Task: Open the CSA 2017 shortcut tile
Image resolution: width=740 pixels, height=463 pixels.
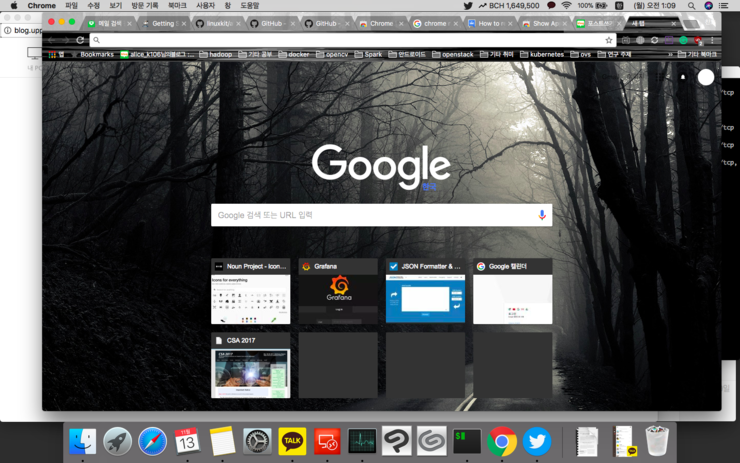Action: (251, 365)
